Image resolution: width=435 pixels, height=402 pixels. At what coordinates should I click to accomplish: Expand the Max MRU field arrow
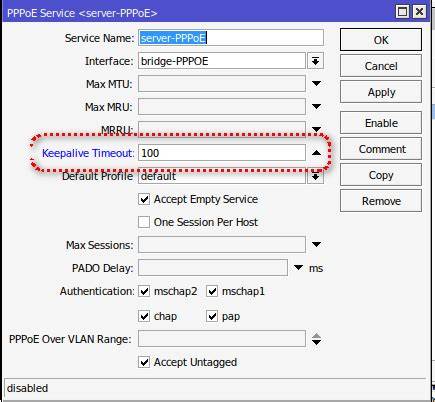[316, 106]
